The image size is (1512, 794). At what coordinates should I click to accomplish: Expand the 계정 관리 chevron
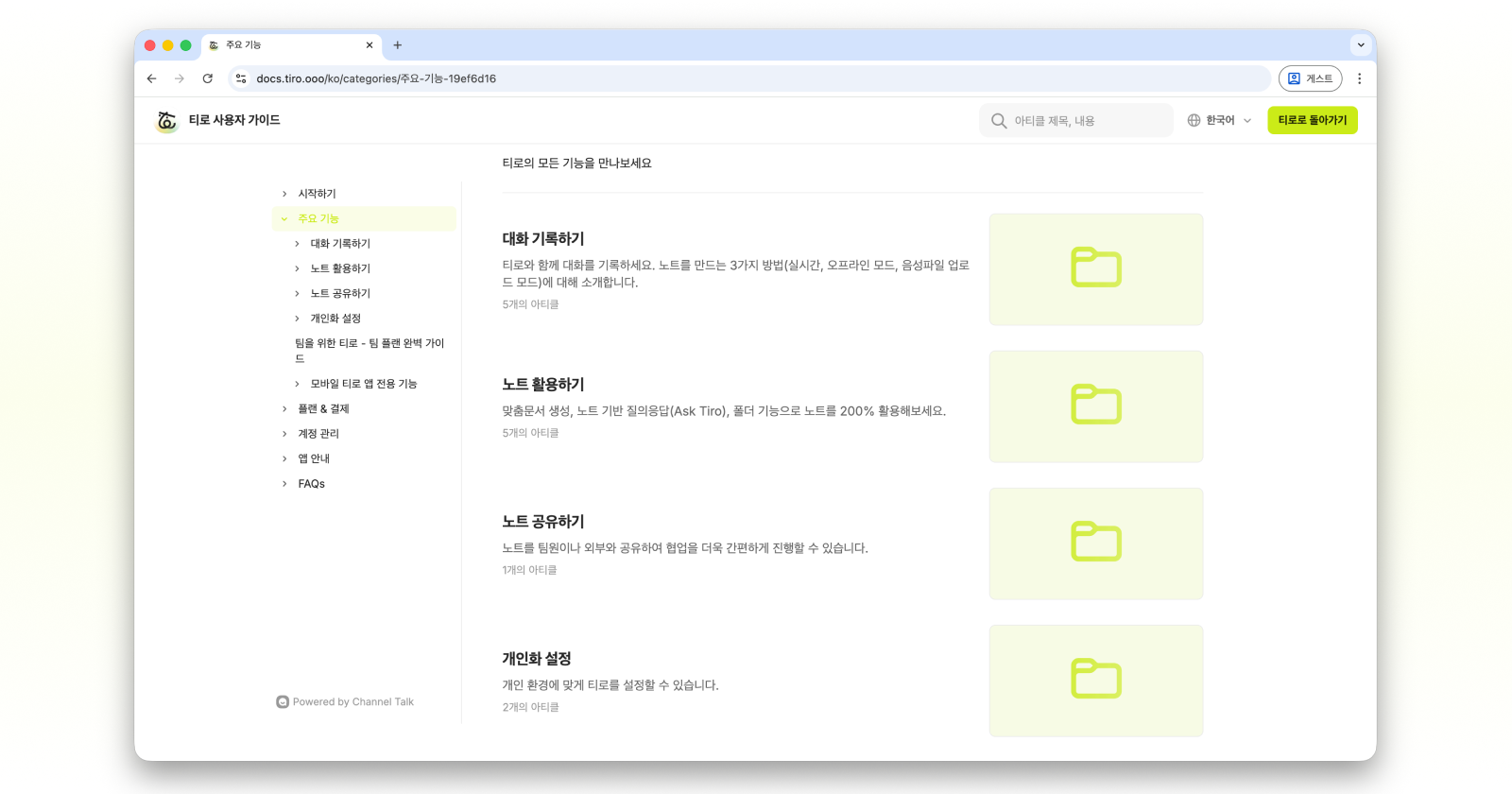284,434
